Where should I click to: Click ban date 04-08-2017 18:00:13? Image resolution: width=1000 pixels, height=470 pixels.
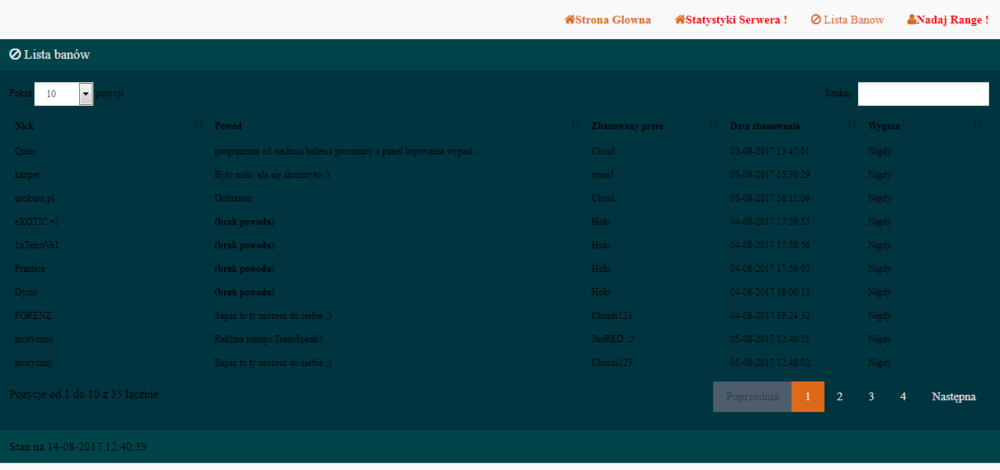coord(770,292)
